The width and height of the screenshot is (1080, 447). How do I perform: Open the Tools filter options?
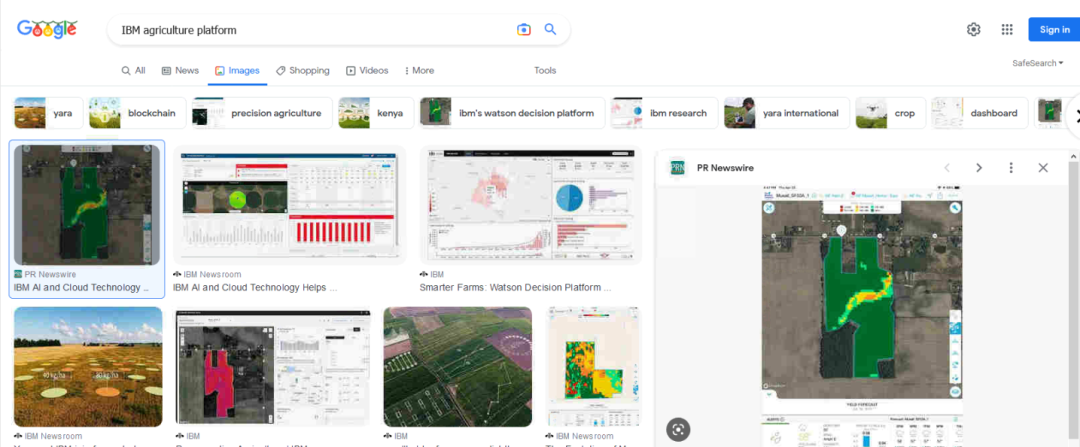coord(545,71)
